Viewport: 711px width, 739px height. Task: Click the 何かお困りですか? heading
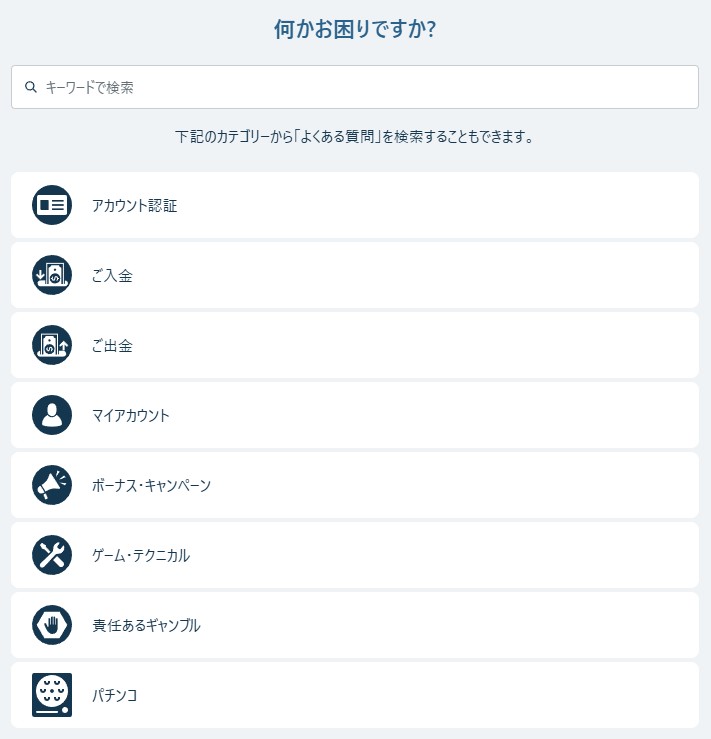(355, 29)
